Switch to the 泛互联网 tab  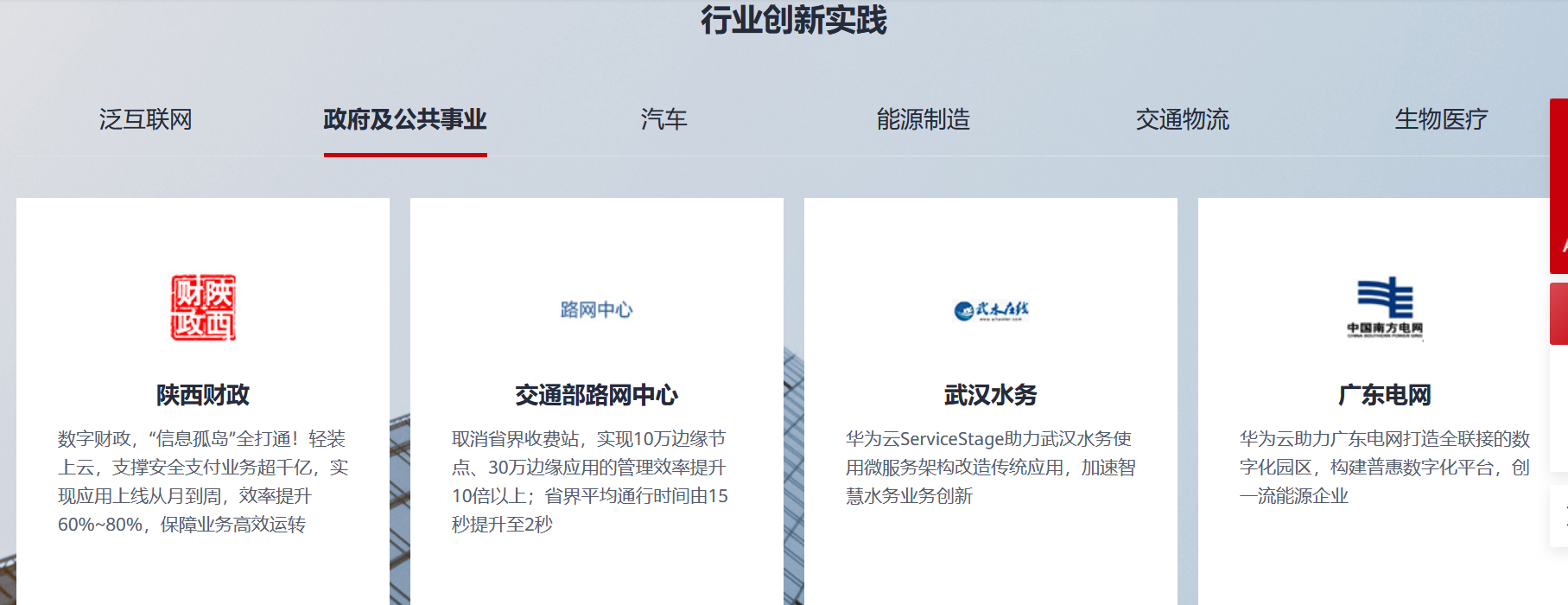[x=146, y=119]
